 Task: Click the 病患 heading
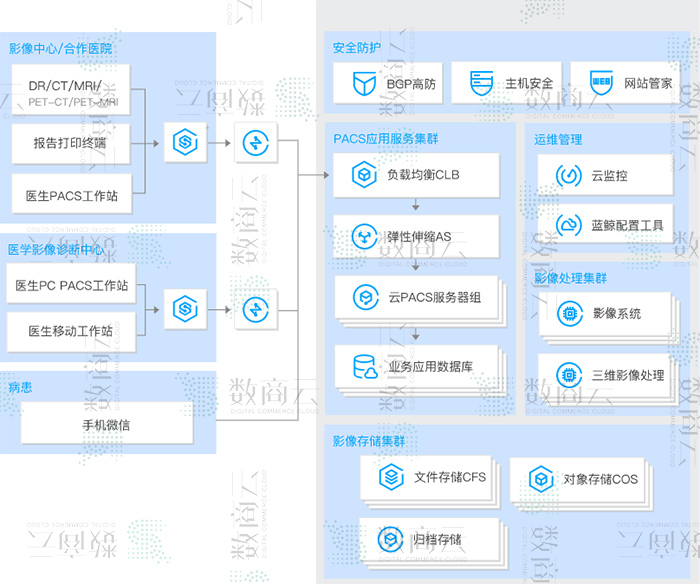tap(21, 387)
